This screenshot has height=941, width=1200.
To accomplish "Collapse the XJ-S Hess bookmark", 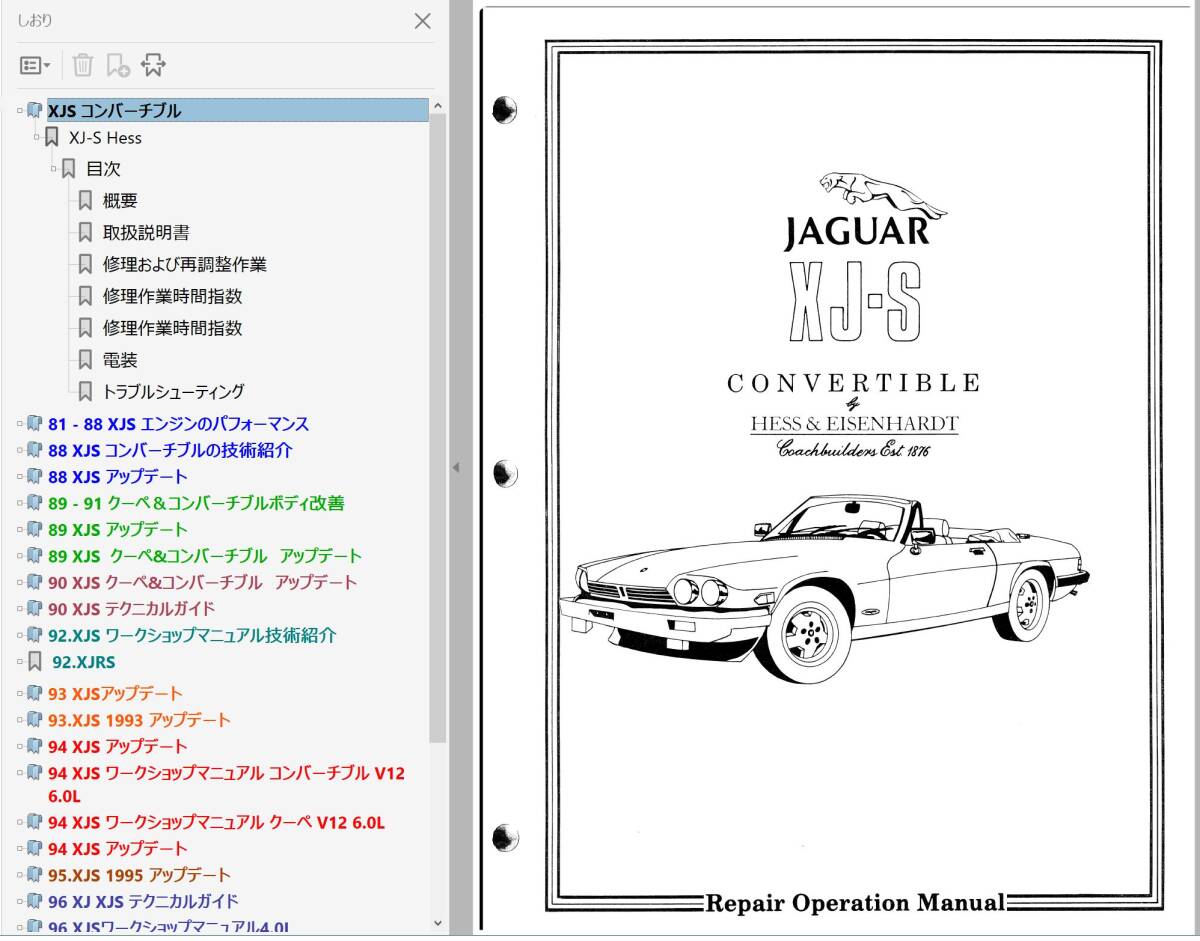I will pos(37,137).
